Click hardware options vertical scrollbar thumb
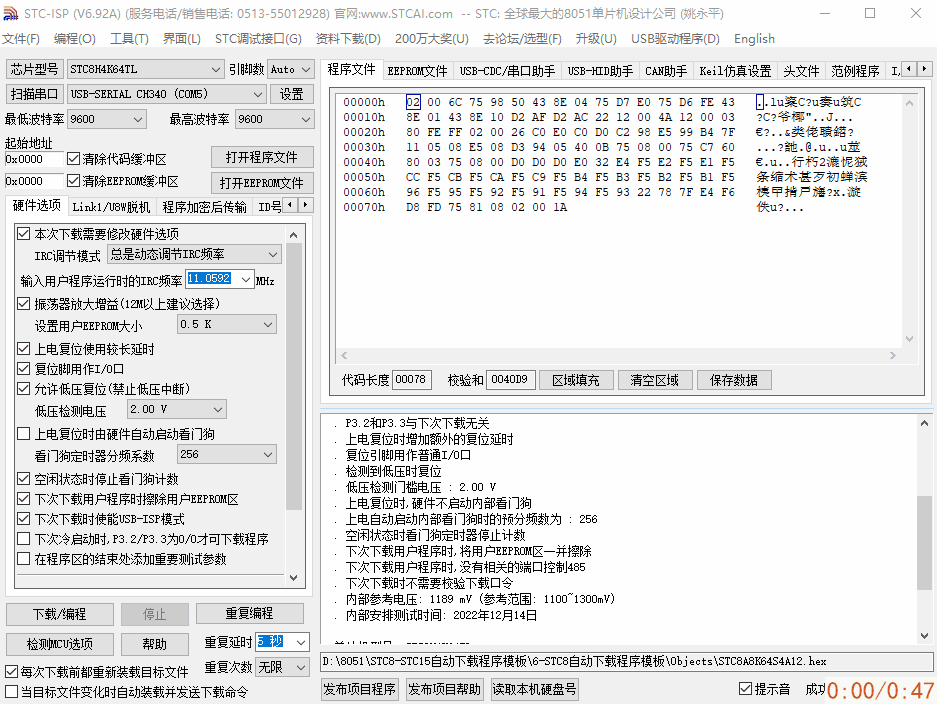The width and height of the screenshot is (937, 704). click(293, 377)
